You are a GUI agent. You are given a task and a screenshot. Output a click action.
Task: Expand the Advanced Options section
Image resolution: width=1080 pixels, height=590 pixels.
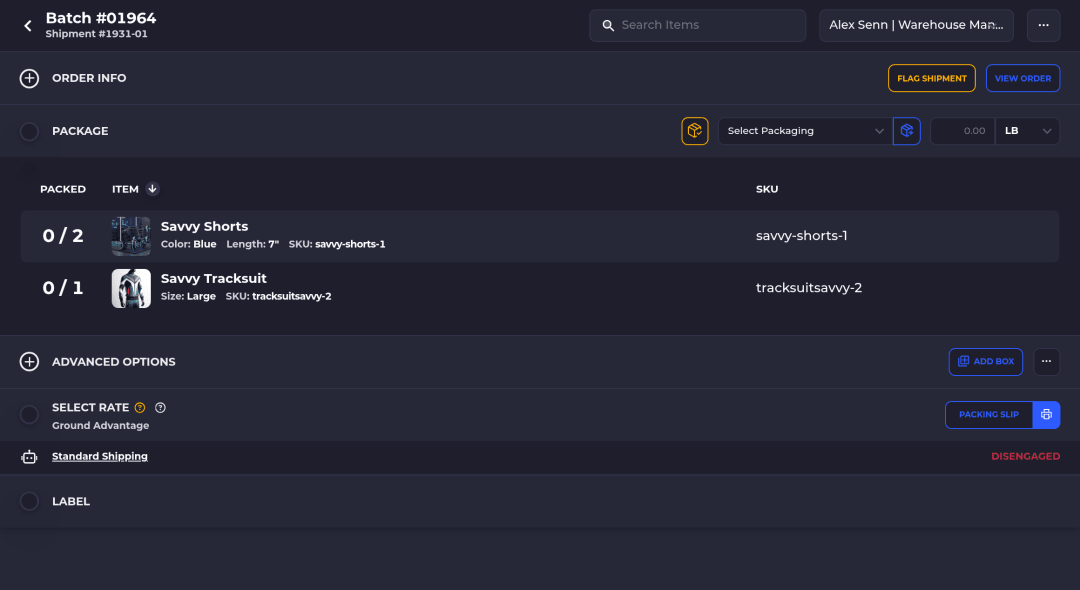point(29,361)
